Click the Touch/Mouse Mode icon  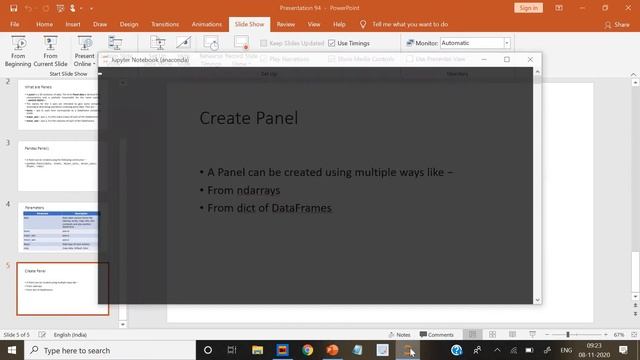click(x=73, y=8)
